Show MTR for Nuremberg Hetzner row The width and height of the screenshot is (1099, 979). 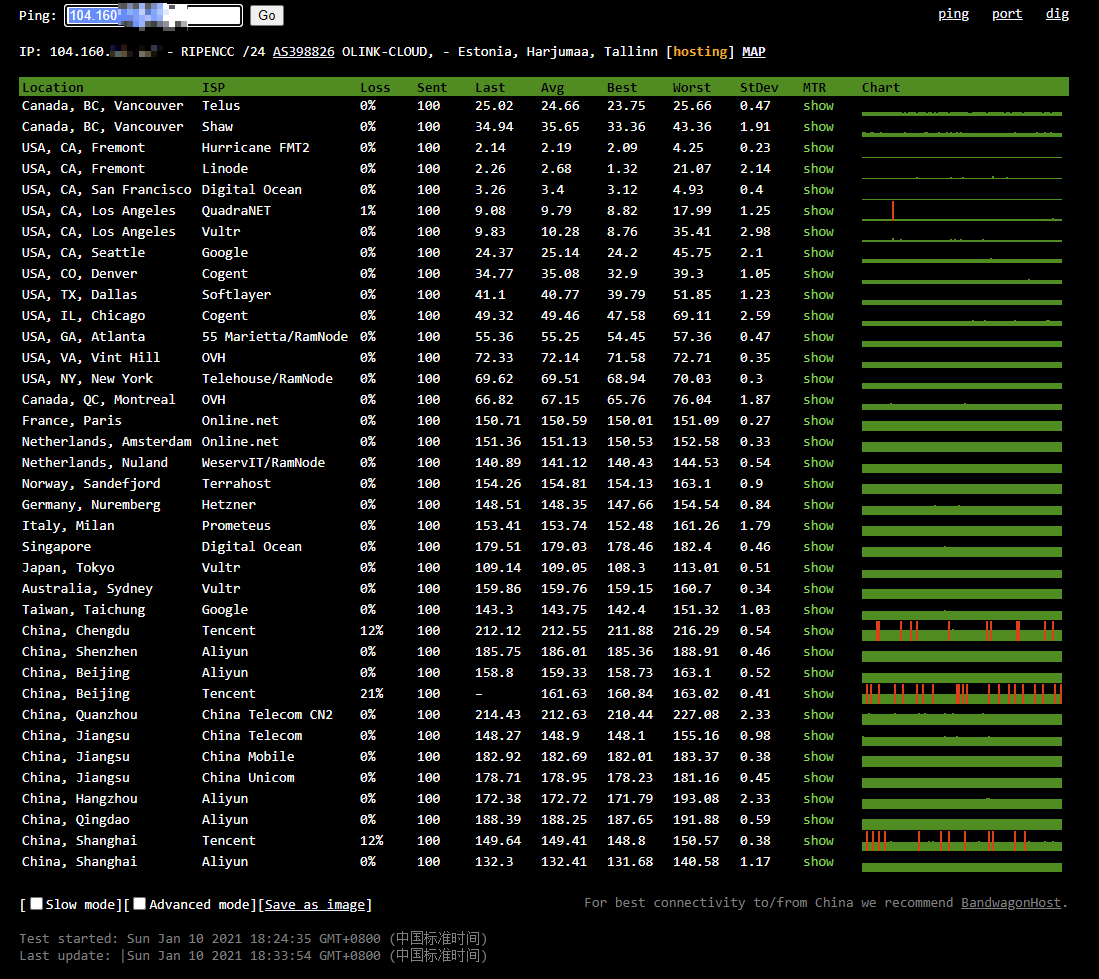coord(818,505)
